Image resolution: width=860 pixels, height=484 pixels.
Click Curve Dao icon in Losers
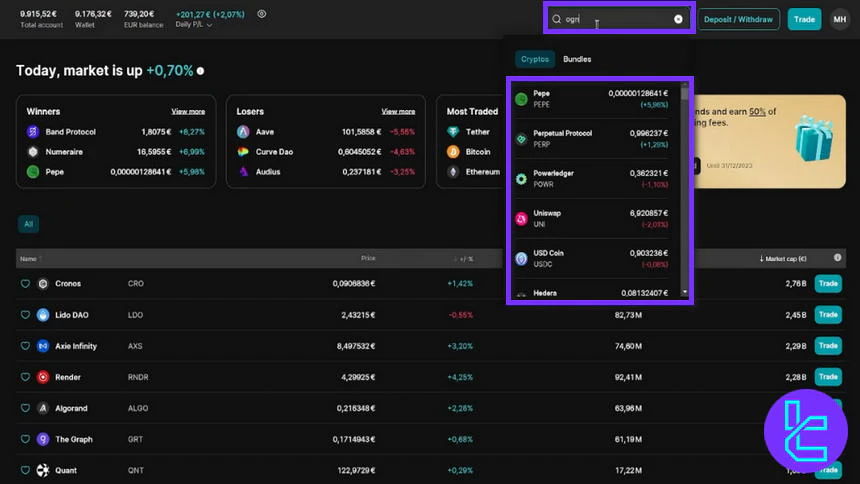pyautogui.click(x=243, y=152)
